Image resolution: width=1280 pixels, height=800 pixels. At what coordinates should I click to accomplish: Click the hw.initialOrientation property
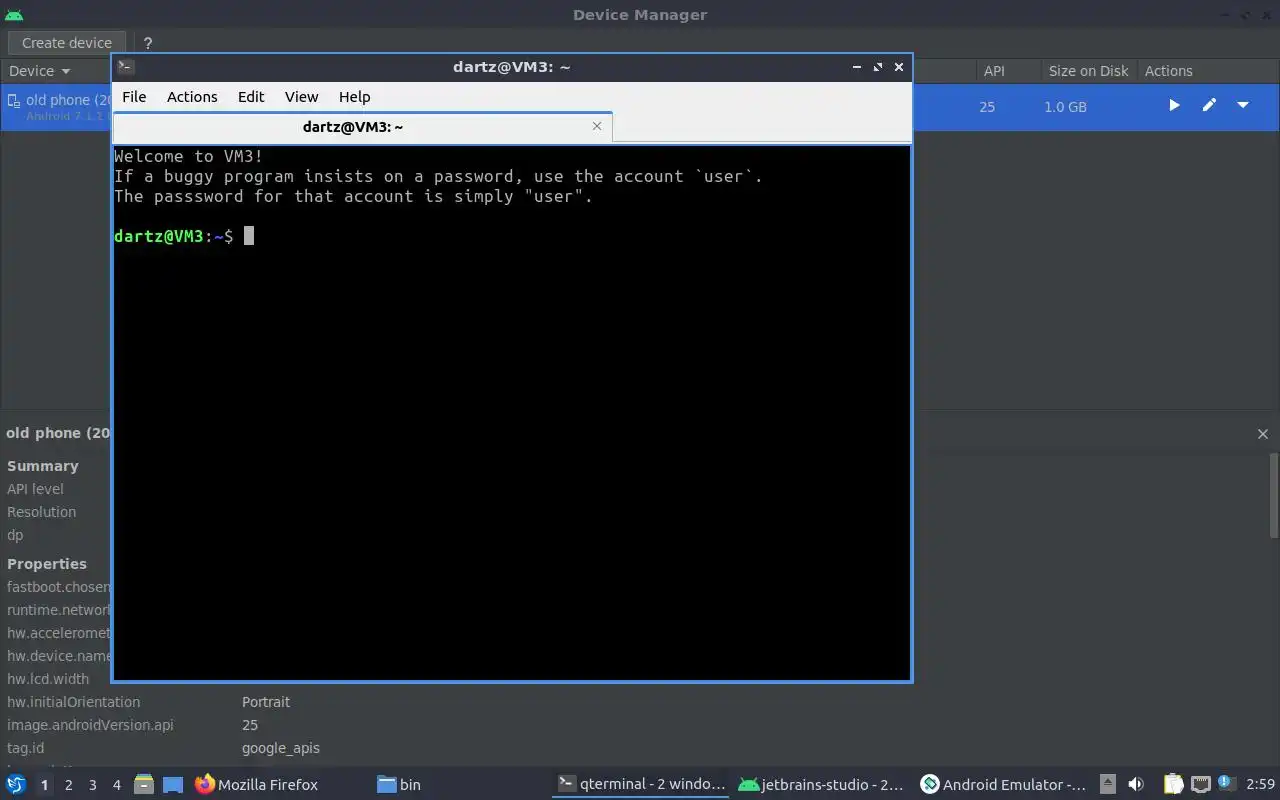(x=73, y=702)
